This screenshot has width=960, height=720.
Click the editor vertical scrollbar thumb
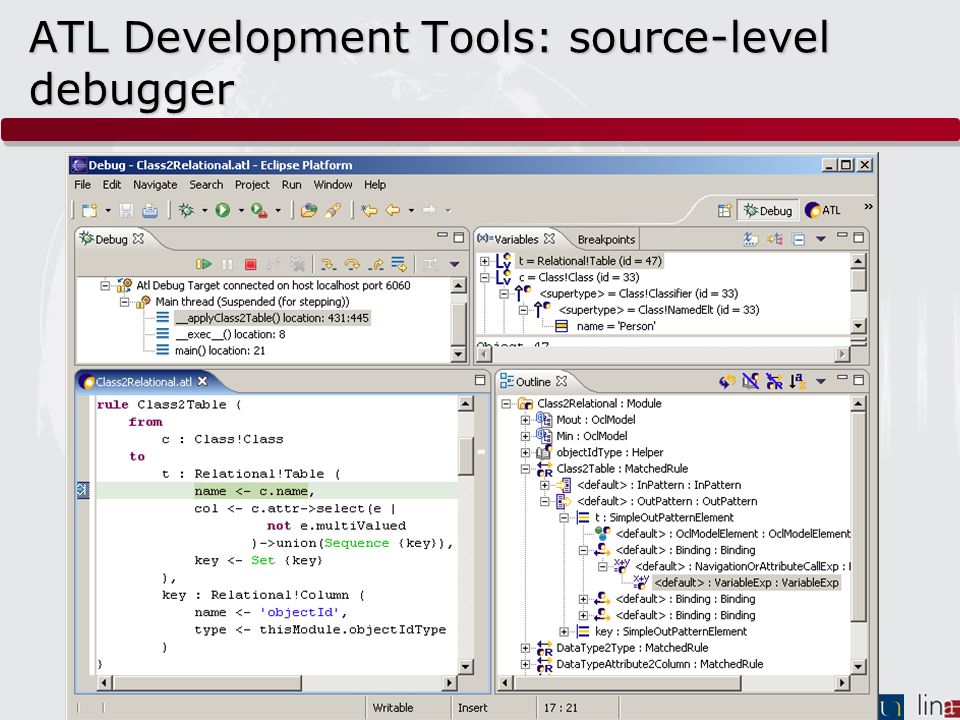tap(466, 456)
